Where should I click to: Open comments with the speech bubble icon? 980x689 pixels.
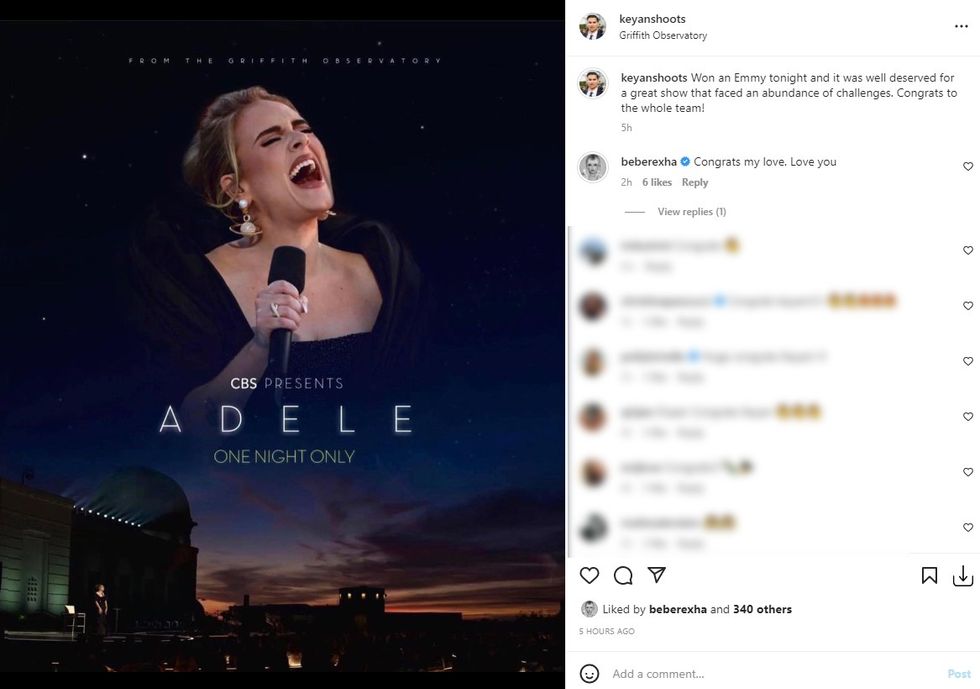(623, 575)
